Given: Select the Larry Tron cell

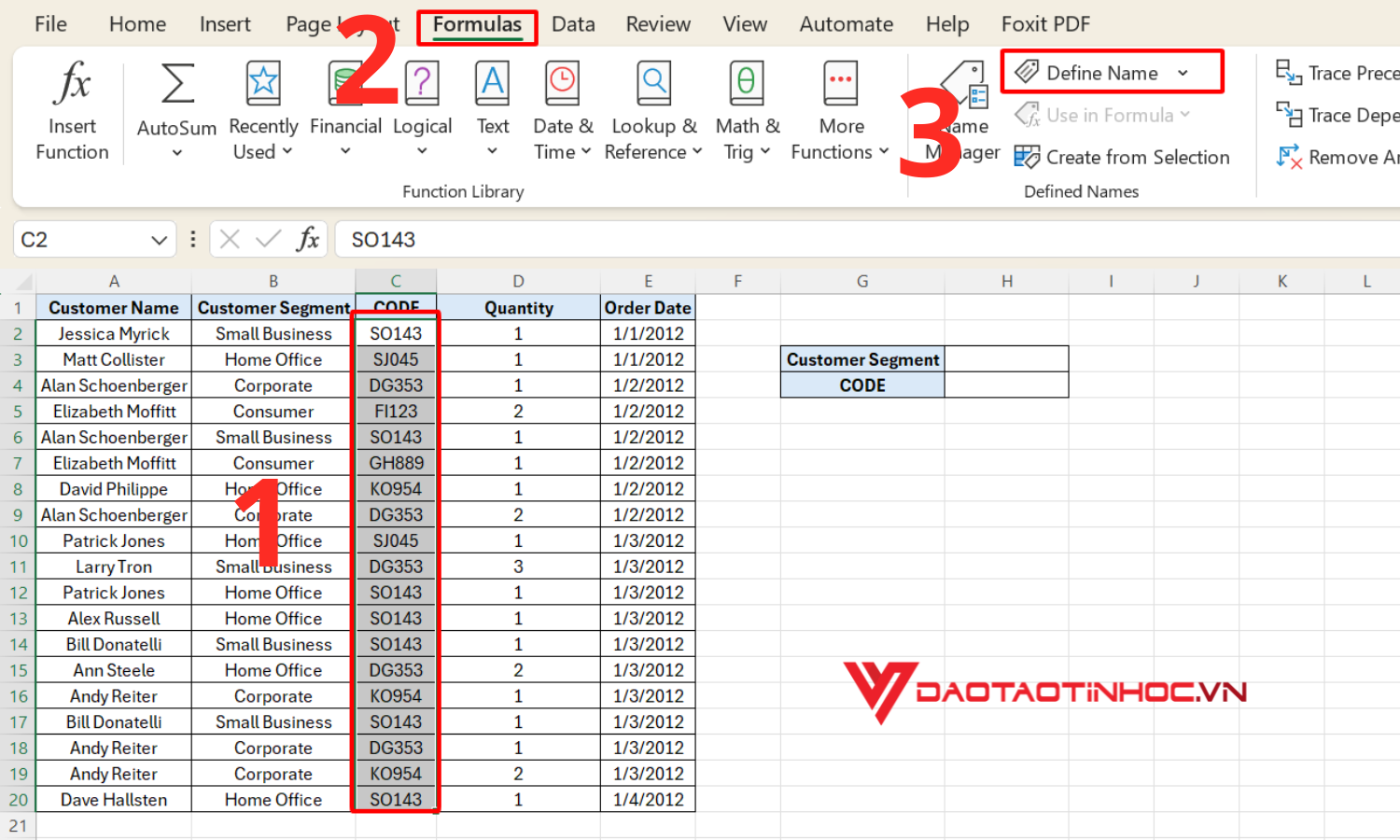Looking at the screenshot, I should [114, 567].
